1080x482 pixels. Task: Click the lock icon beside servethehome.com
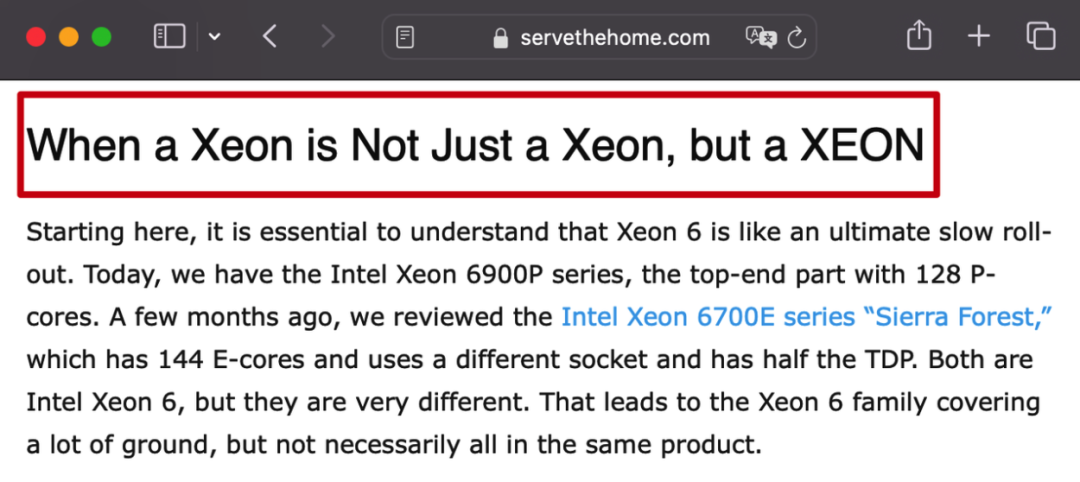[502, 38]
